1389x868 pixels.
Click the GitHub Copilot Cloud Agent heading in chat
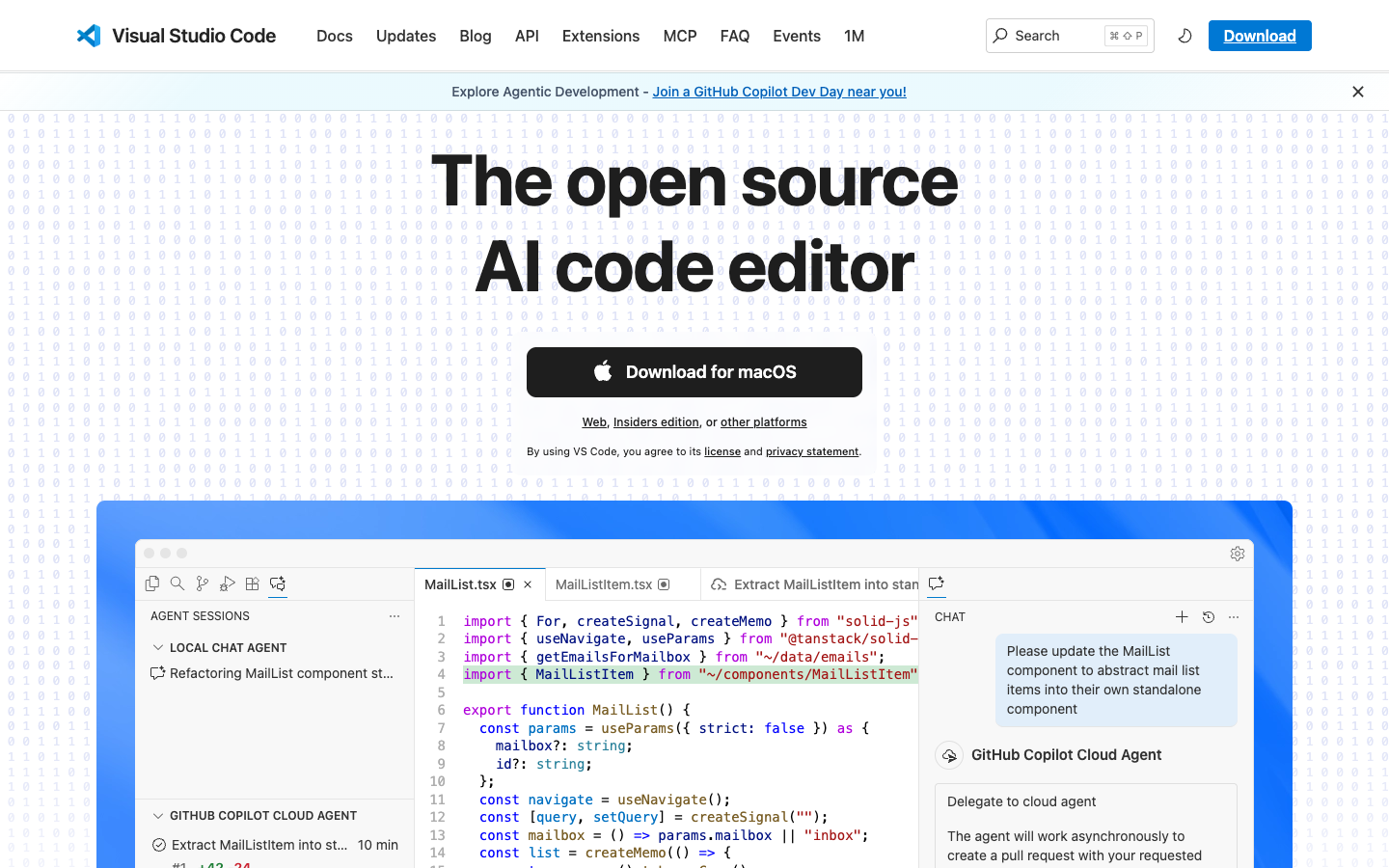click(1066, 755)
